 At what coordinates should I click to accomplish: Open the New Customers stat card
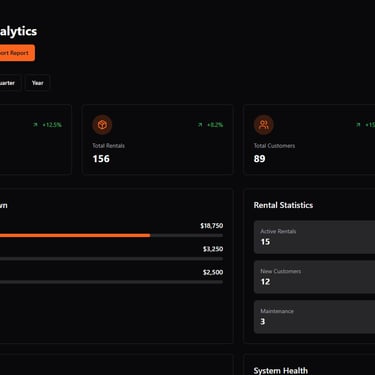(x=314, y=277)
